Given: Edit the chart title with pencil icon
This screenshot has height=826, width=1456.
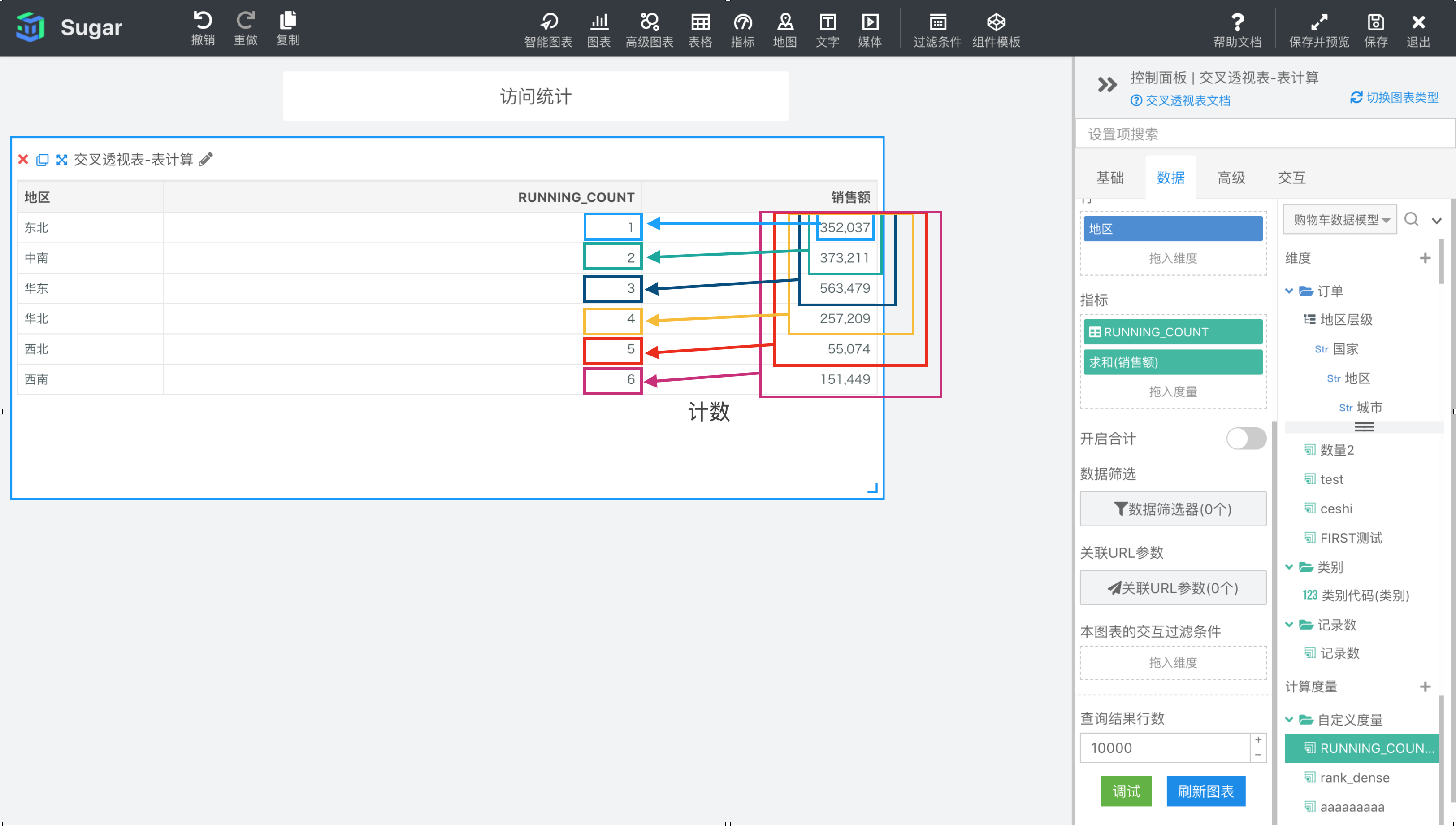Looking at the screenshot, I should tap(206, 159).
